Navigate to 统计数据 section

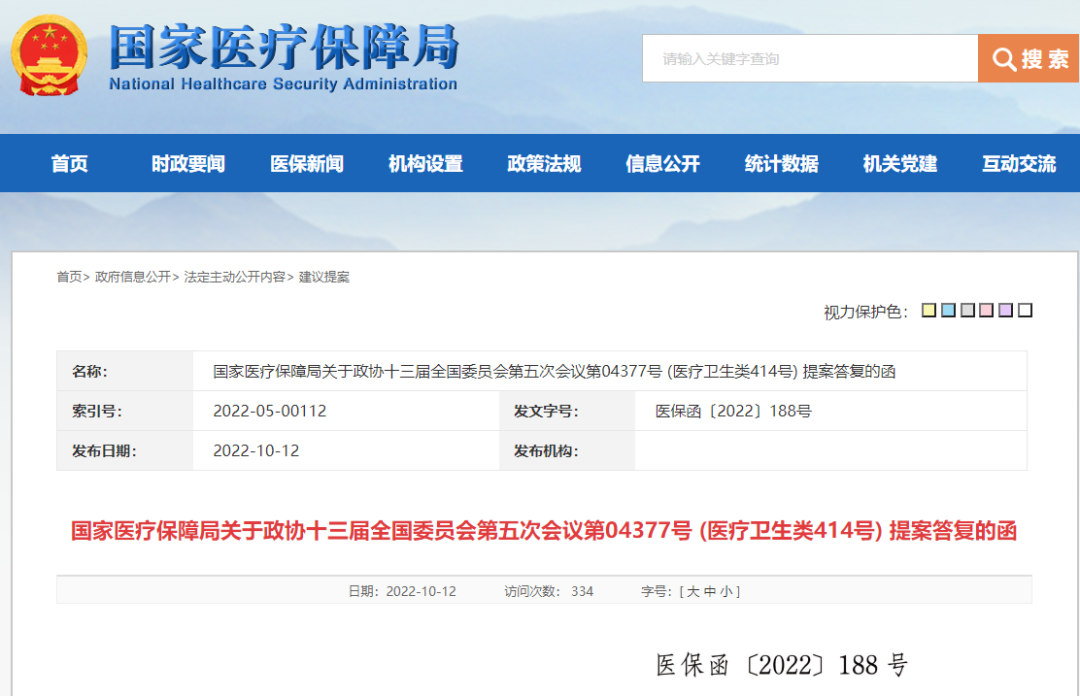(781, 164)
